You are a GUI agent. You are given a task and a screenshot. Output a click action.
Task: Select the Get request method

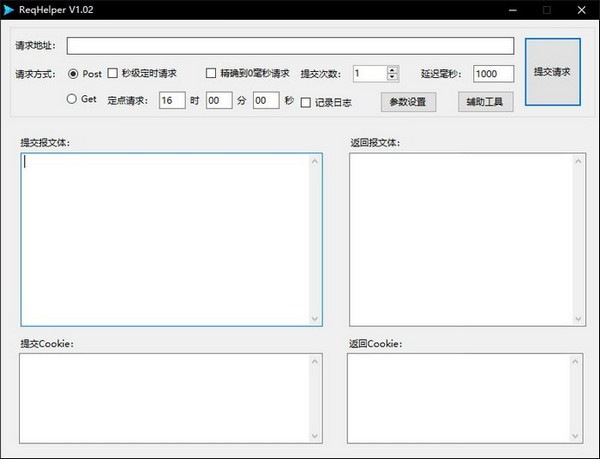click(x=73, y=99)
